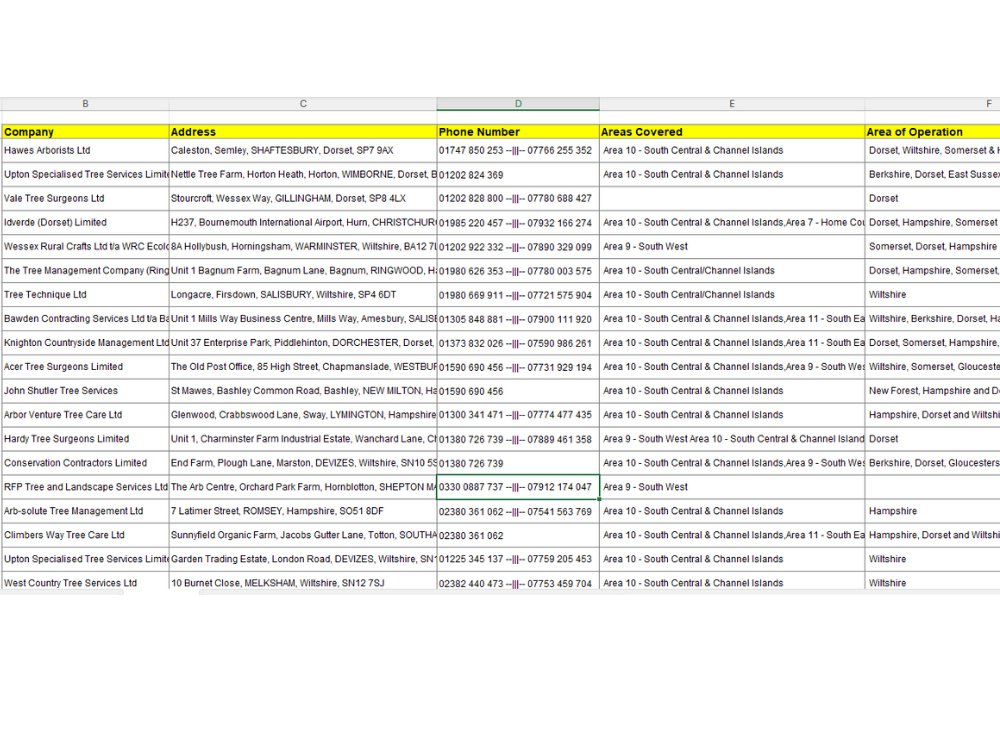Click phone cell '01305 848 881 --|||-- 07900 111 920'
Viewport: 1000px width, 750px height.
pyautogui.click(x=518, y=318)
